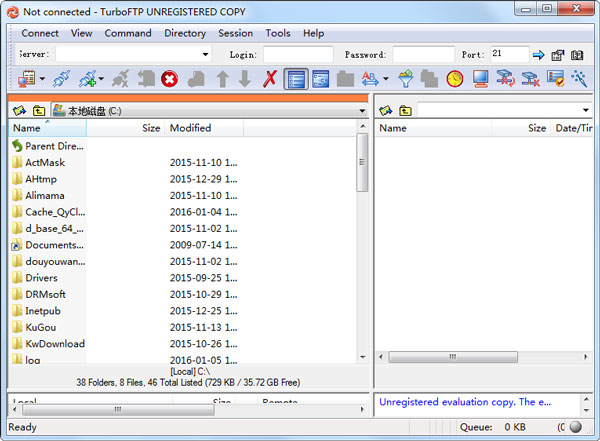Click remote pane up-directory icon
This screenshot has height=441, width=600.
pyautogui.click(x=405, y=111)
